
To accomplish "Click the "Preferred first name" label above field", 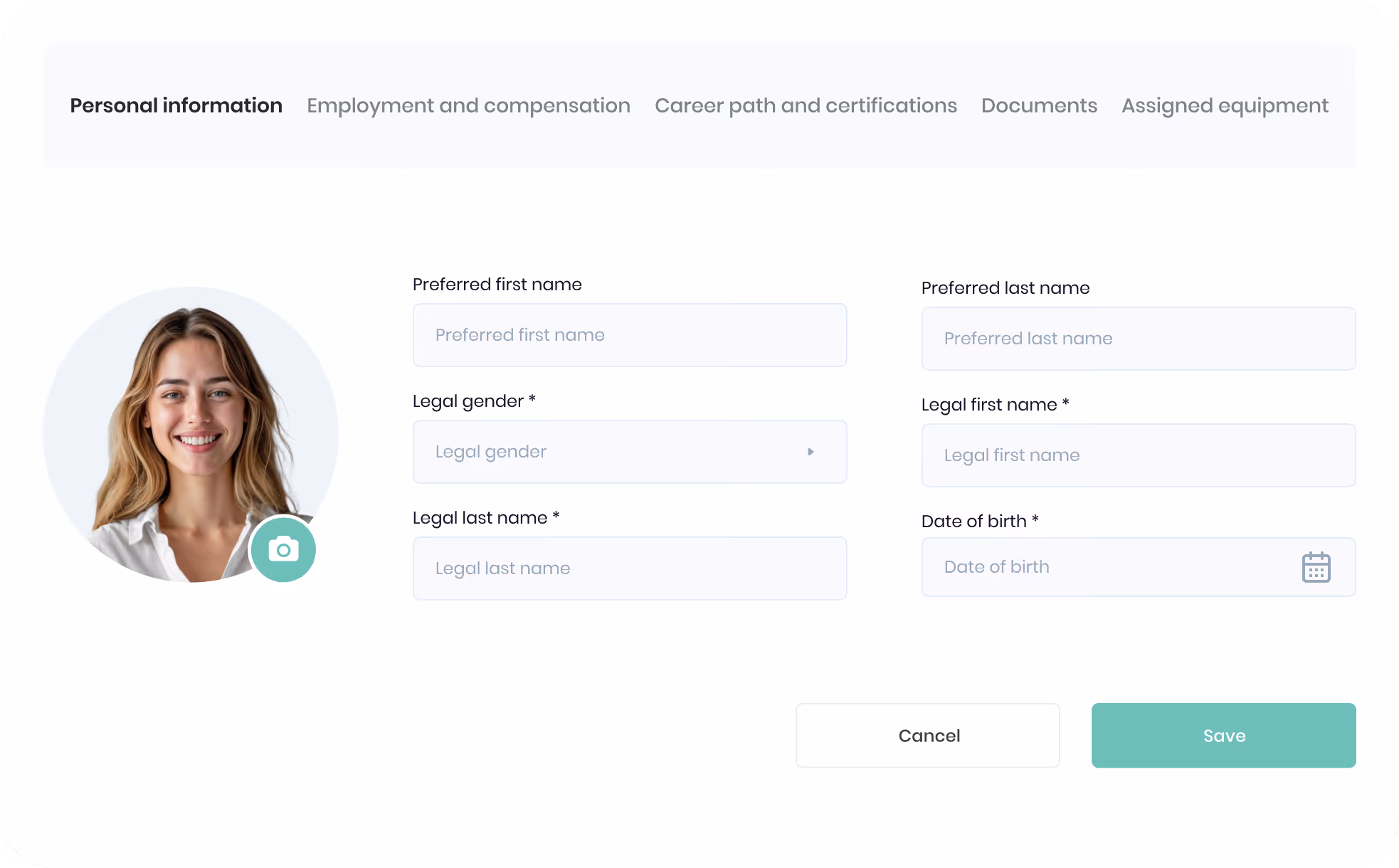I will (497, 285).
